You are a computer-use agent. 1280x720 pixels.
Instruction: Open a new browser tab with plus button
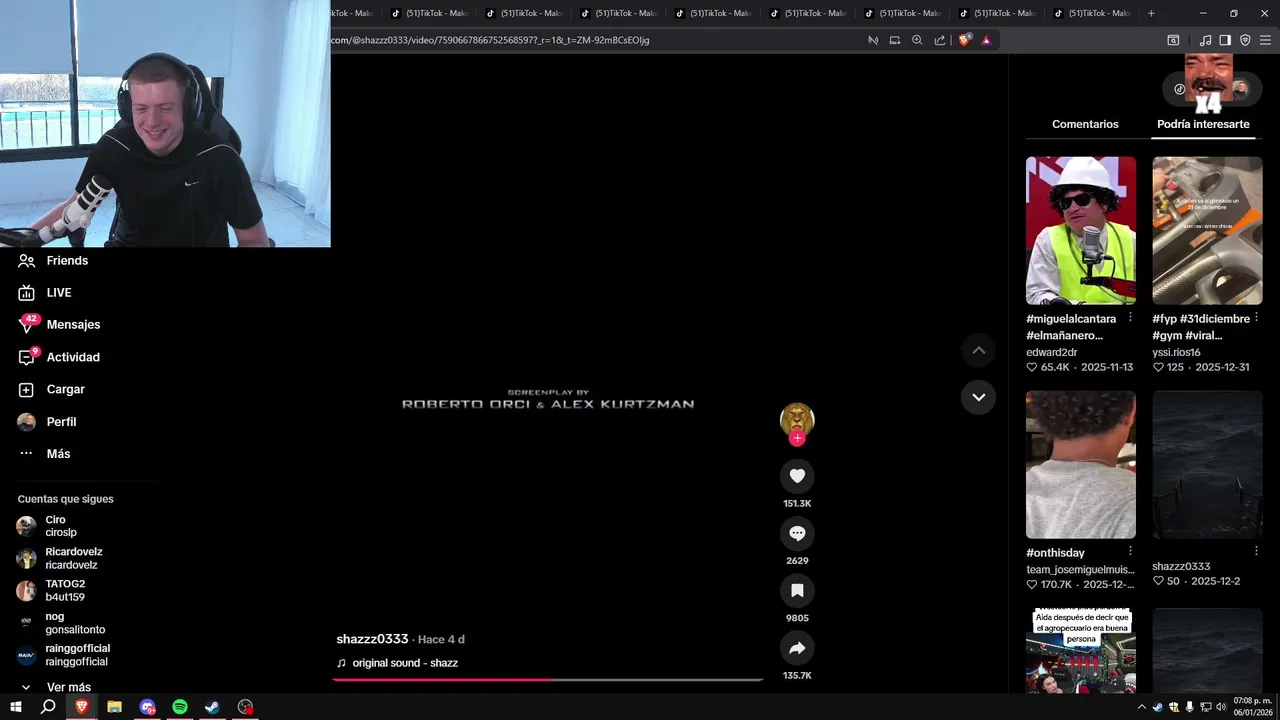coord(1151,13)
